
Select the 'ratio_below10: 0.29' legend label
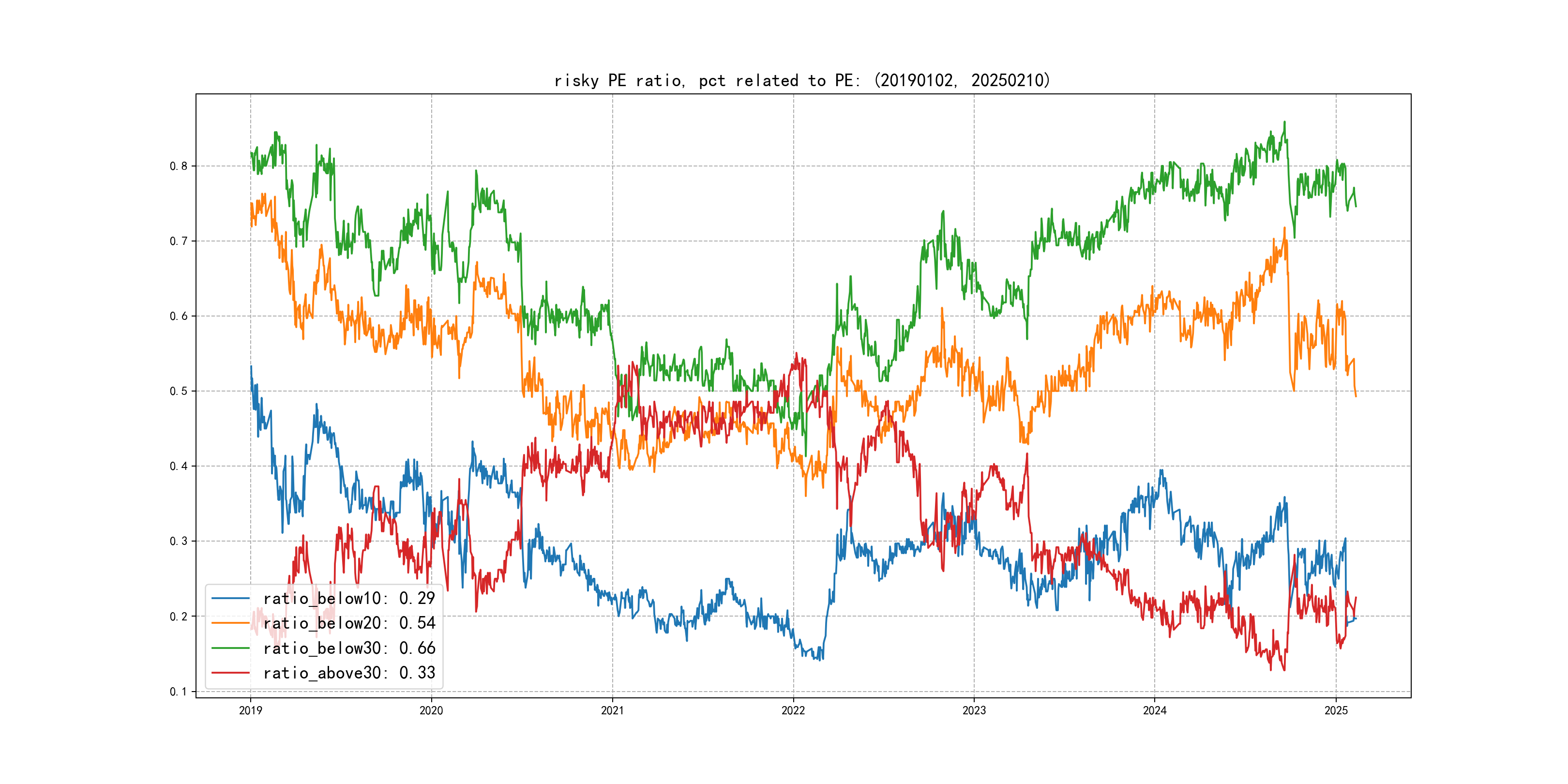point(349,598)
